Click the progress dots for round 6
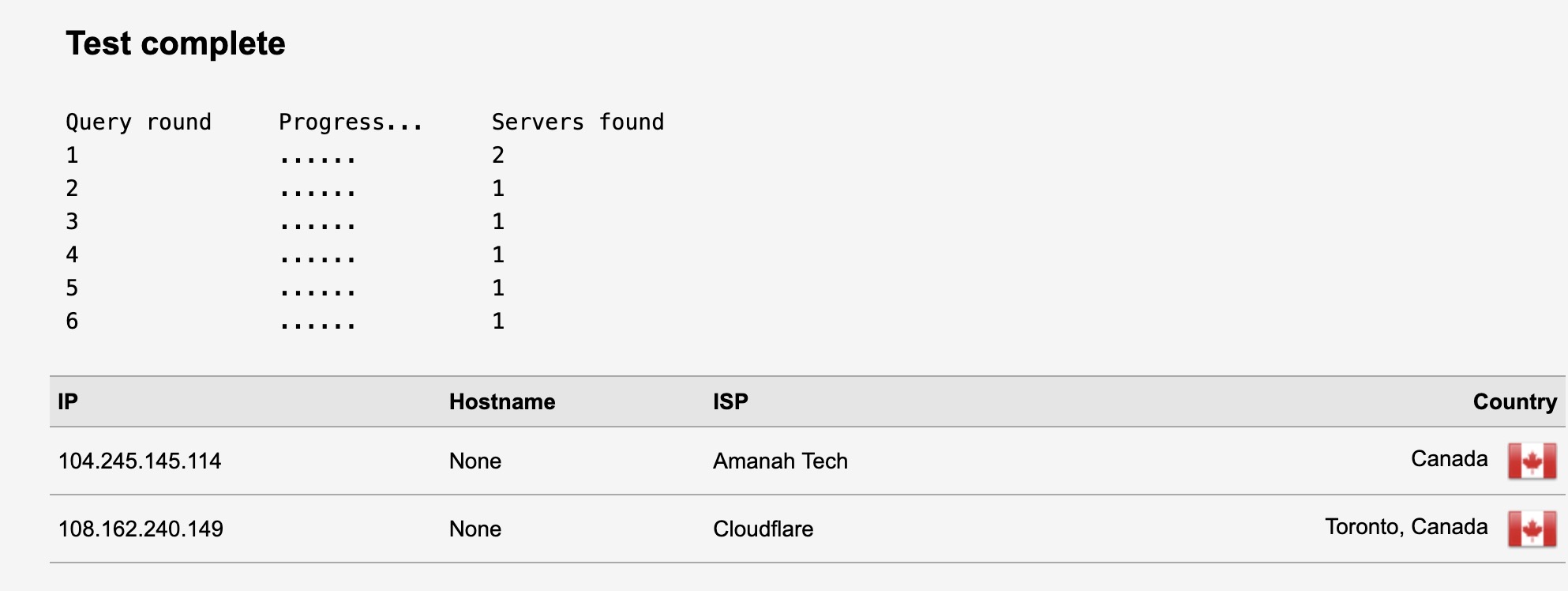The height and width of the screenshot is (591, 1568). pos(317,324)
